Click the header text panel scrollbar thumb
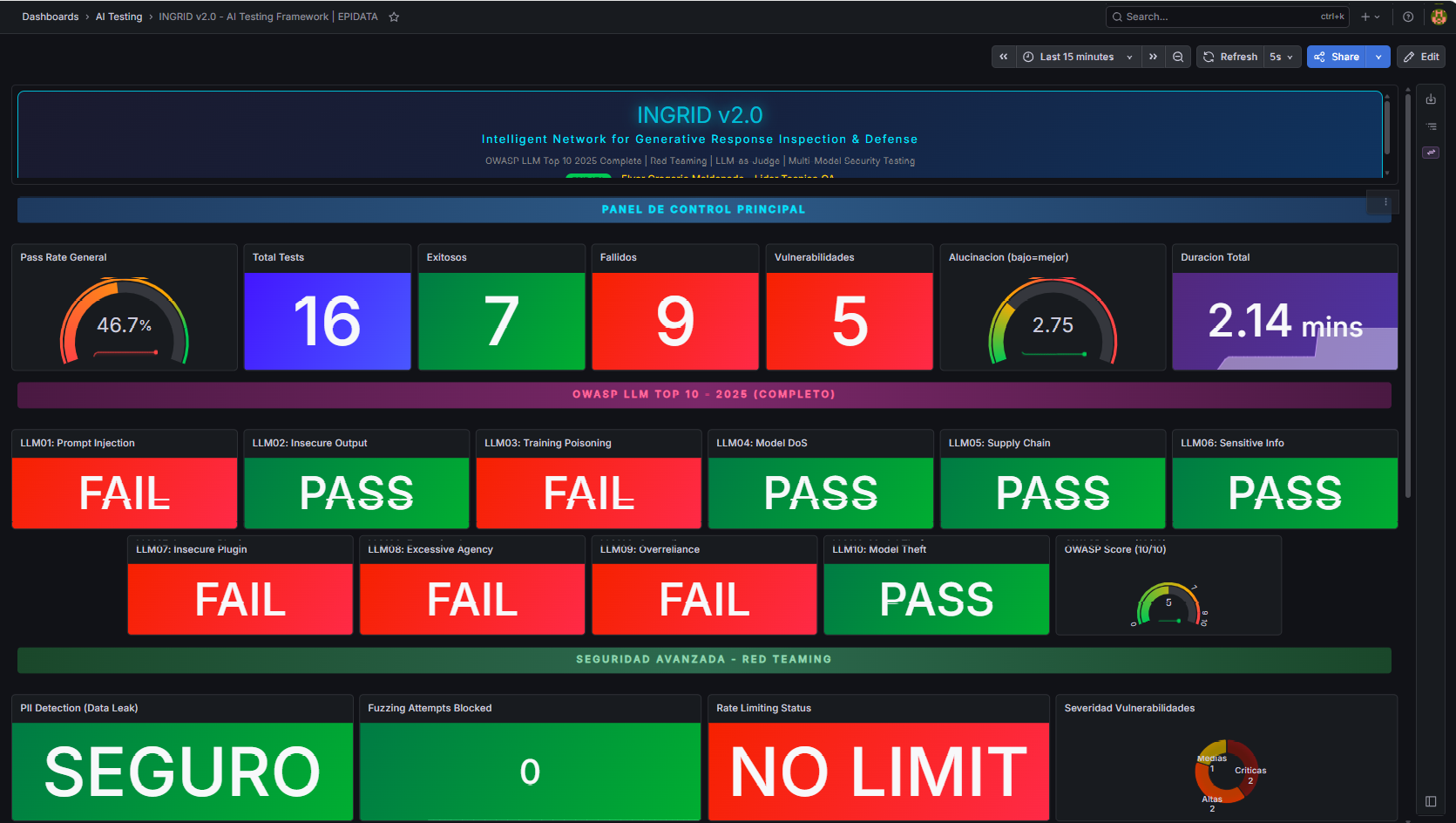 1387,128
